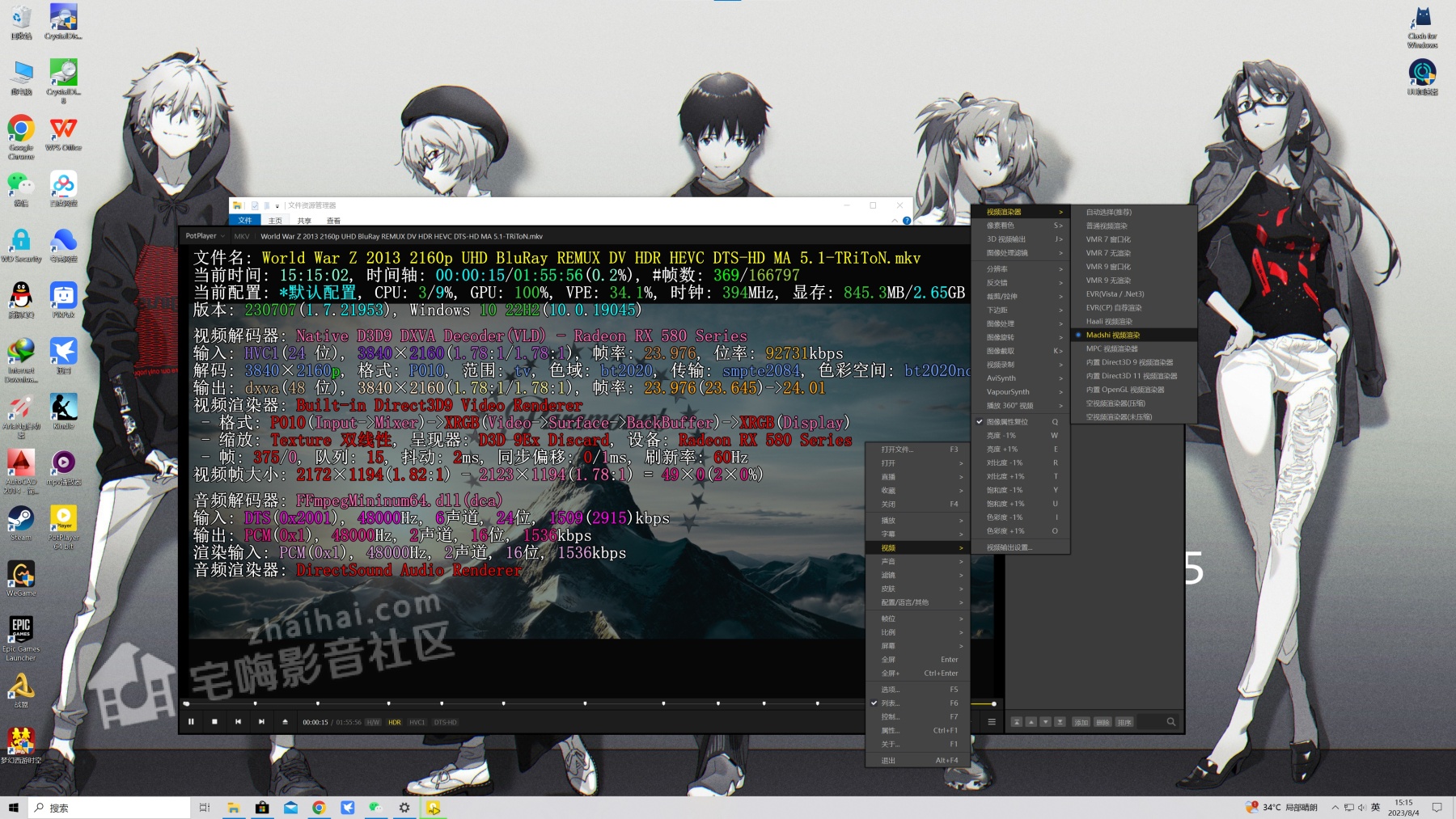Expand the 视频渲染器 submenu
This screenshot has height=819, width=1456.
click(1021, 212)
